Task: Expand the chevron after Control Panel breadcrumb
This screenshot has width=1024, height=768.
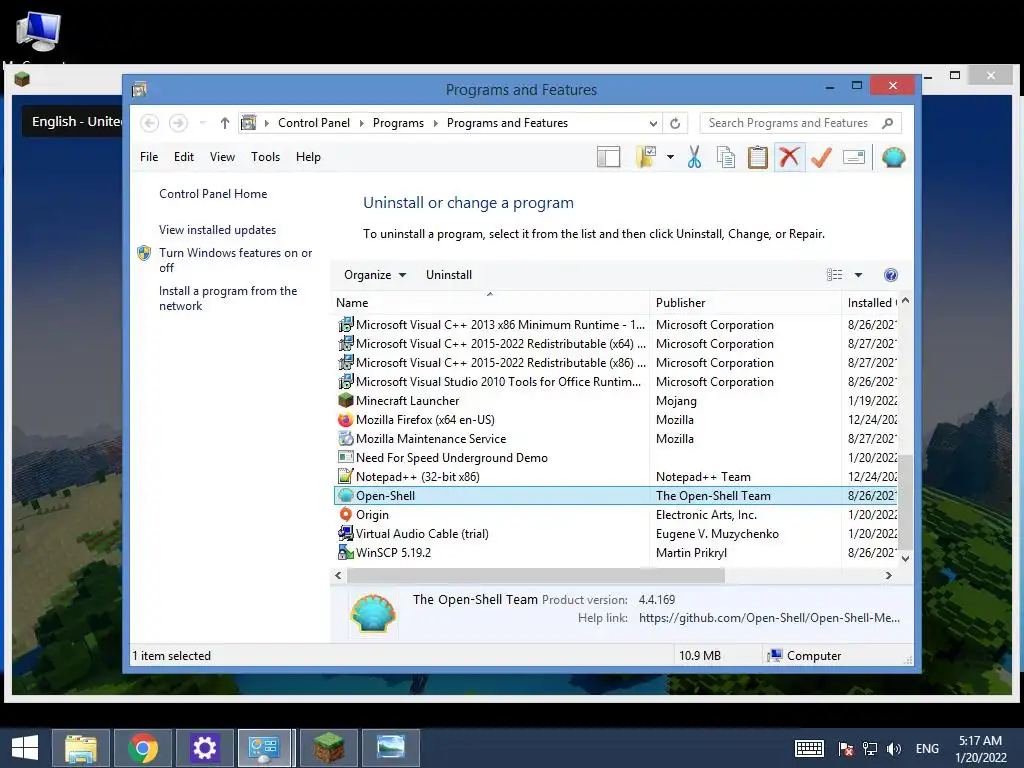Action: click(x=361, y=123)
